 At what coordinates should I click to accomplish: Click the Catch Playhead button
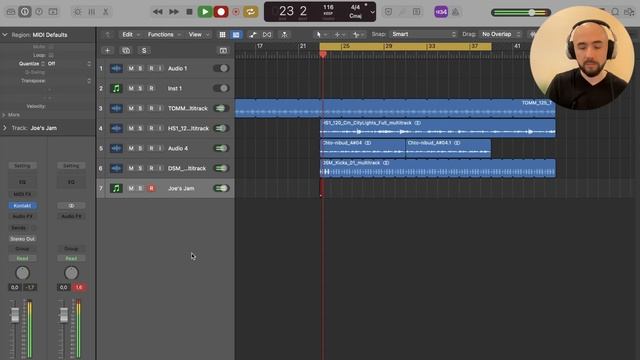coord(284,35)
